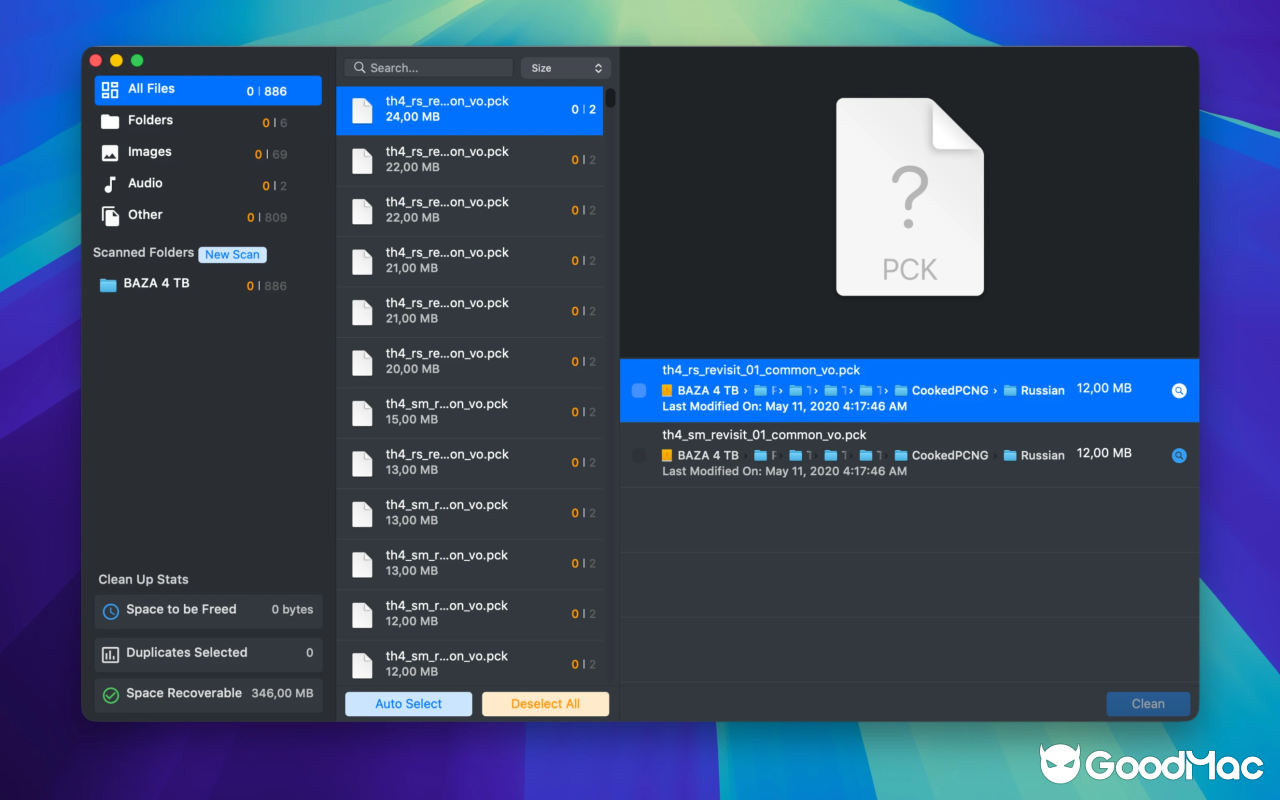The height and width of the screenshot is (800, 1280).
Task: Click the All Files grid icon in sidebar
Action: 109,90
